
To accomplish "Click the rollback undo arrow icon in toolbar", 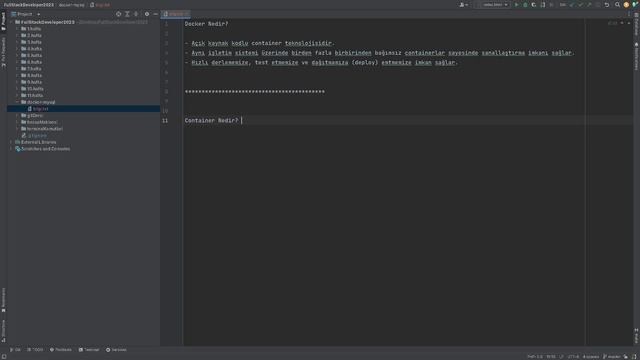I will point(607,5).
